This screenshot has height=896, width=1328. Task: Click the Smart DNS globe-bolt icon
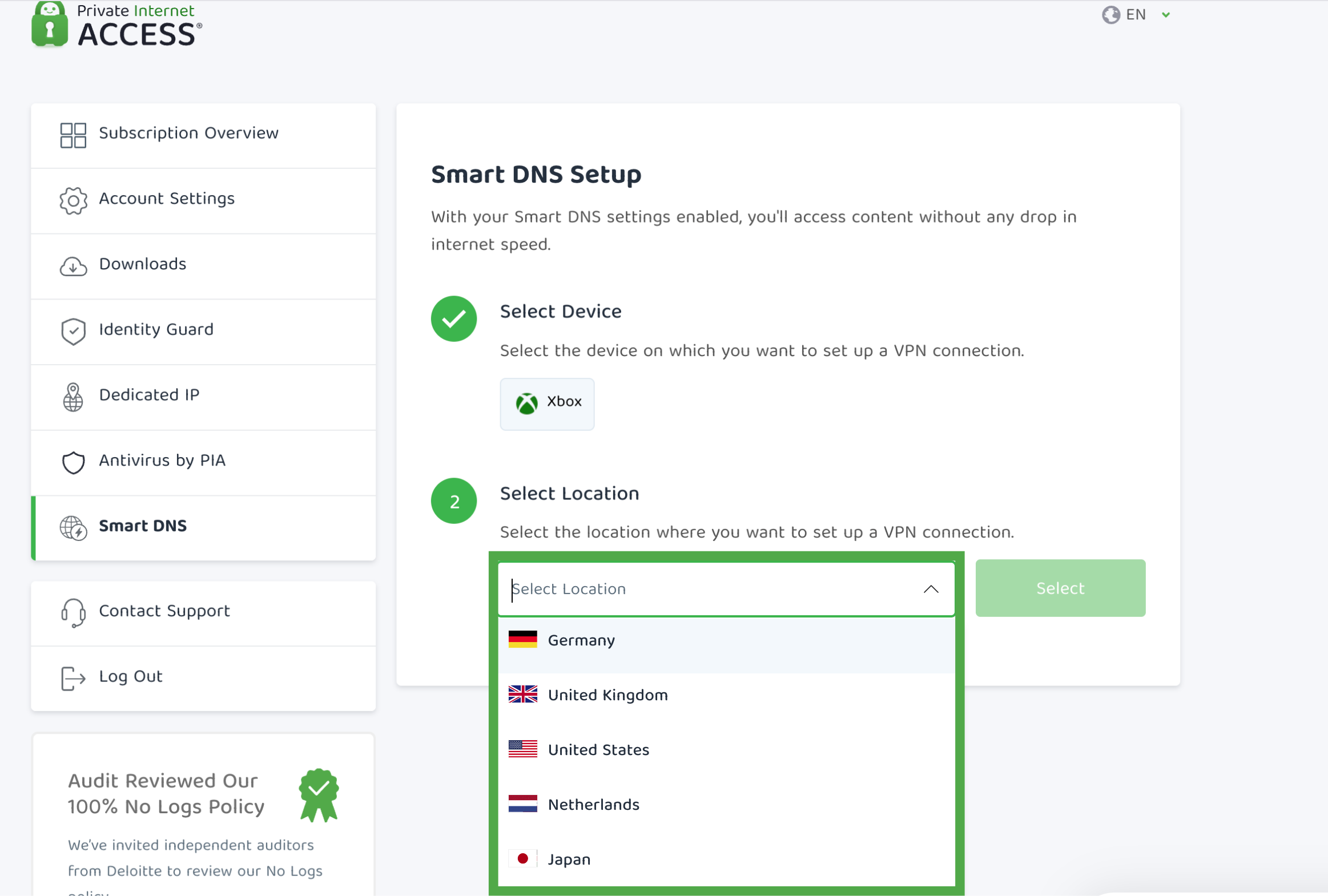pos(73,528)
